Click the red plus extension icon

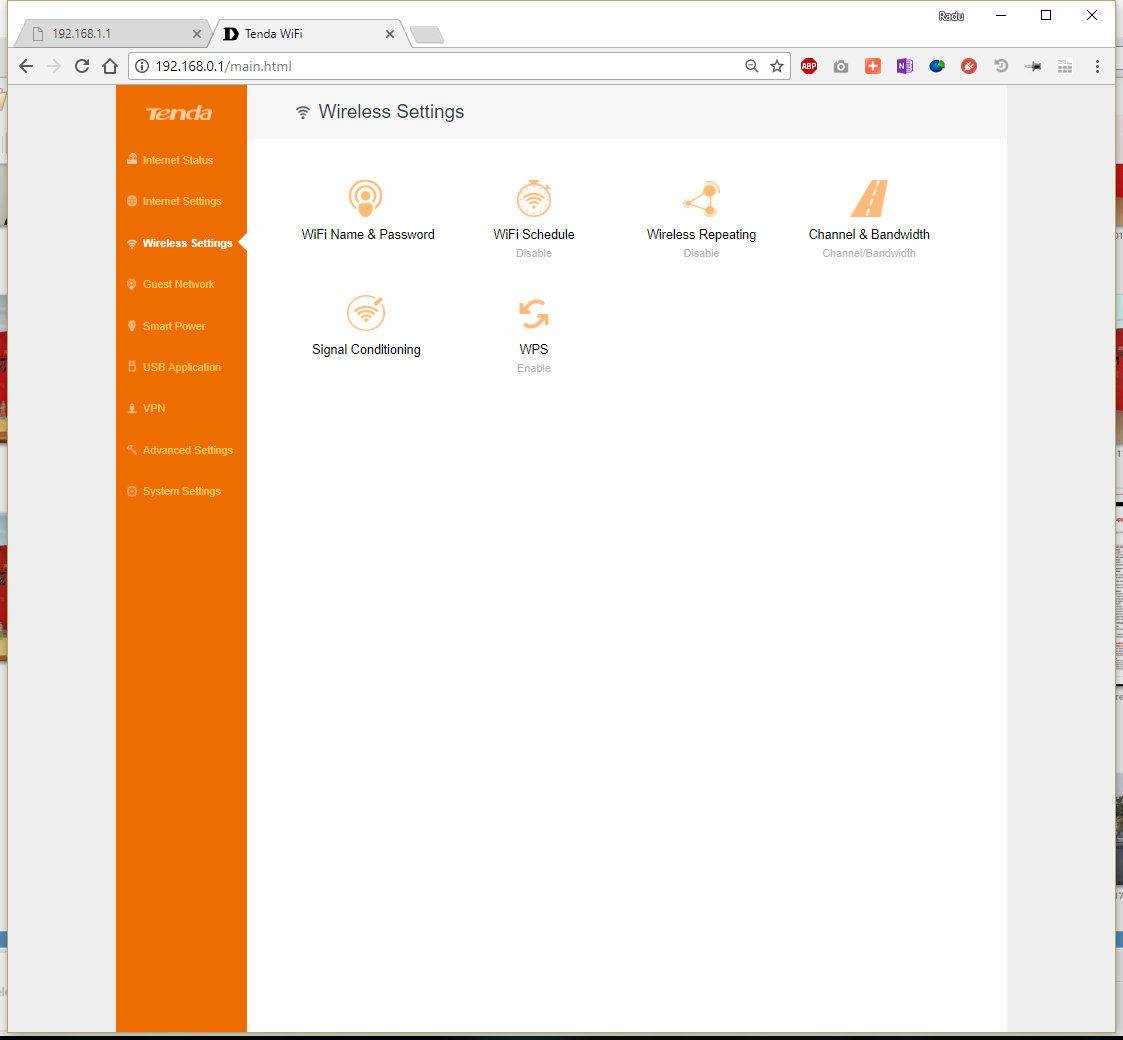pyautogui.click(x=872, y=66)
